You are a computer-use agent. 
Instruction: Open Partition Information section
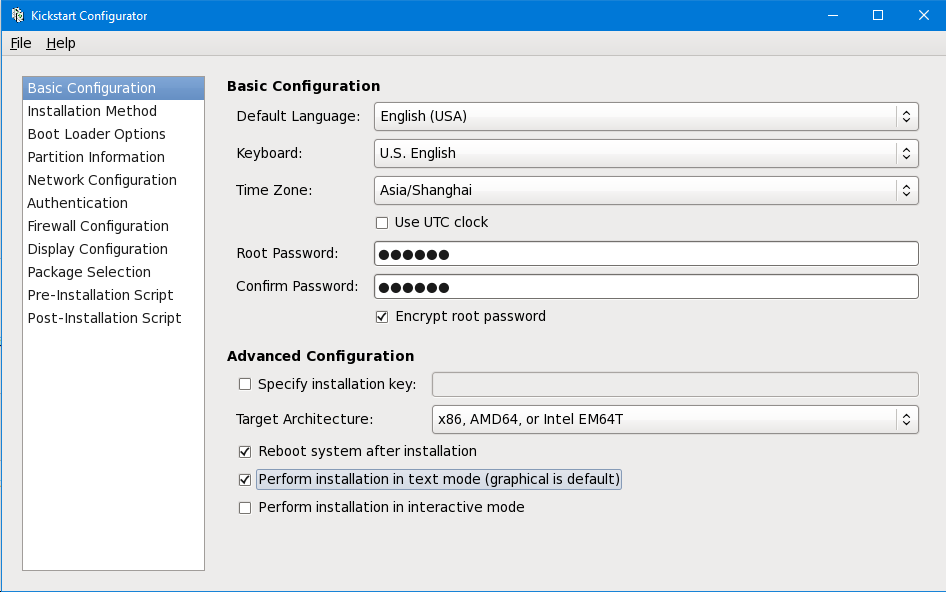click(x=96, y=157)
